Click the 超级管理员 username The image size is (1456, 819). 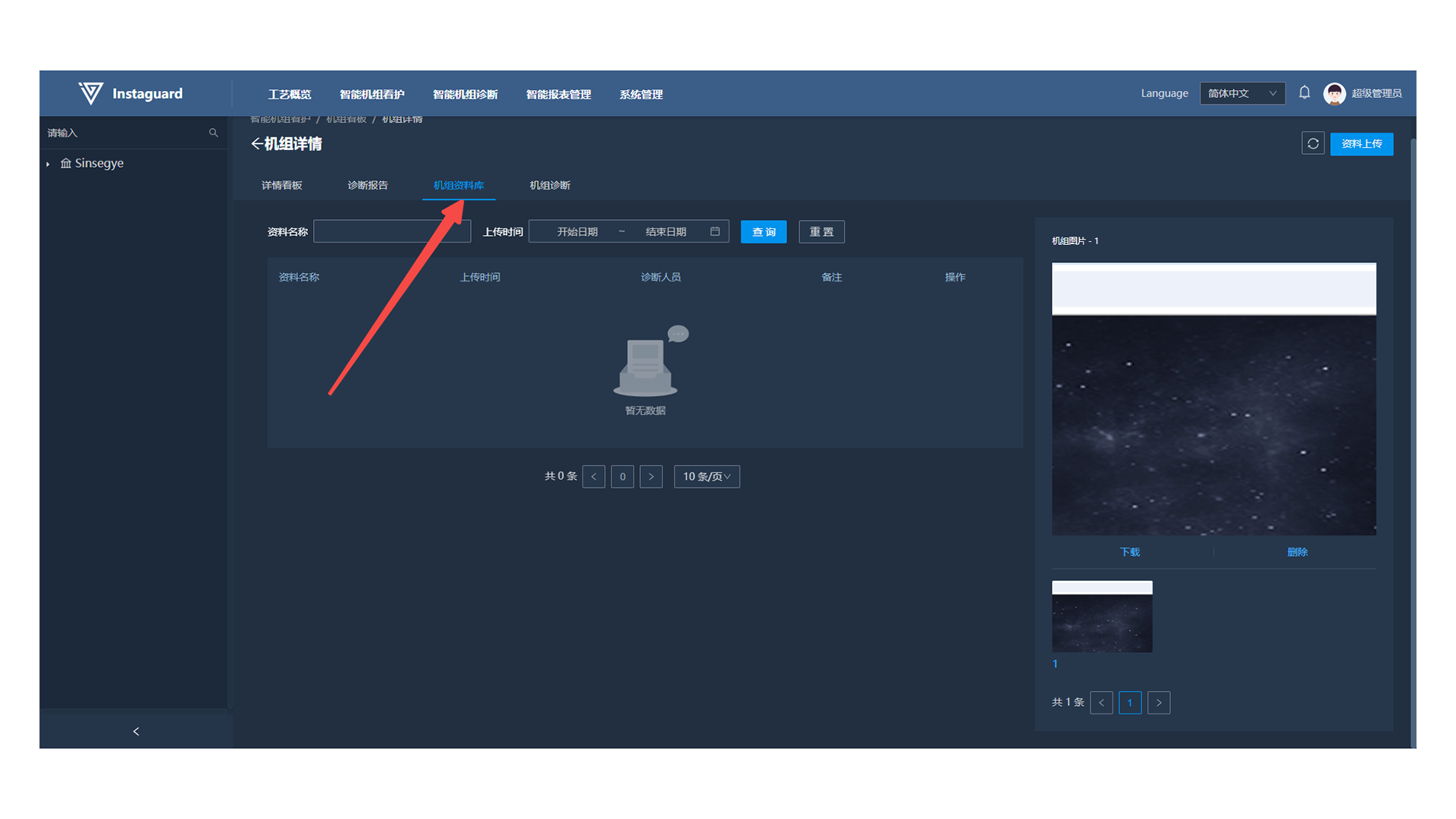1376,93
